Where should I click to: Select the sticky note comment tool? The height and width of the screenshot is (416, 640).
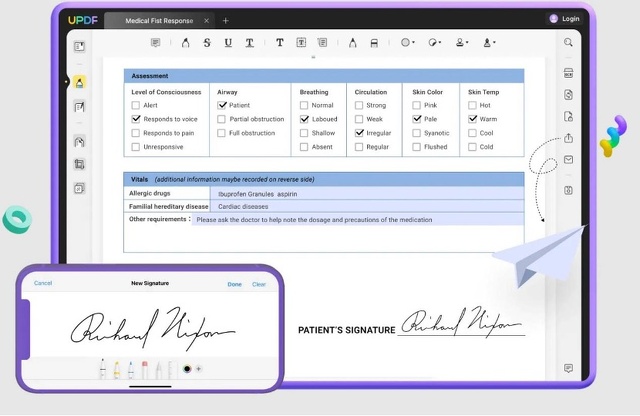pos(155,43)
